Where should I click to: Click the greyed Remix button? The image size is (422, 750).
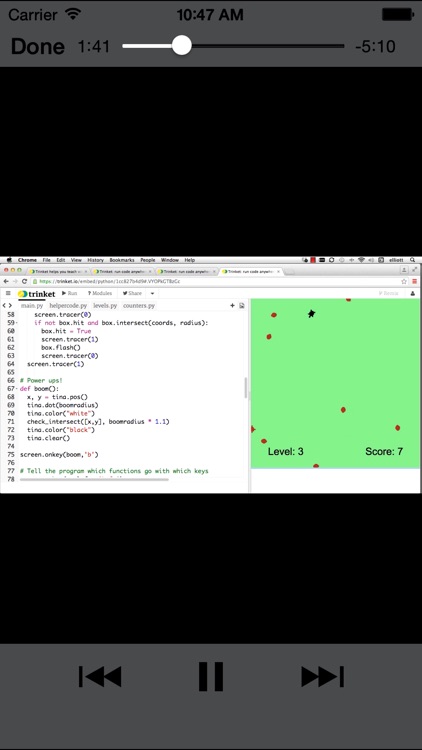388,293
